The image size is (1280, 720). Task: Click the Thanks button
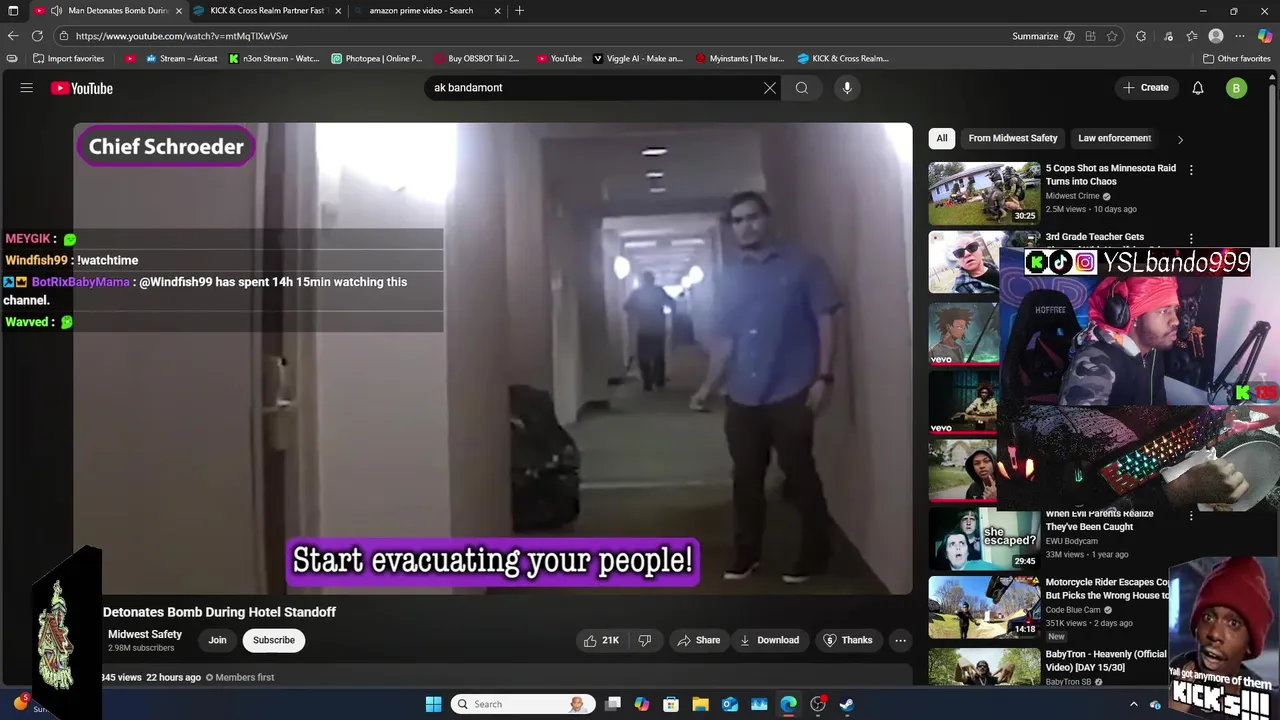(847, 640)
